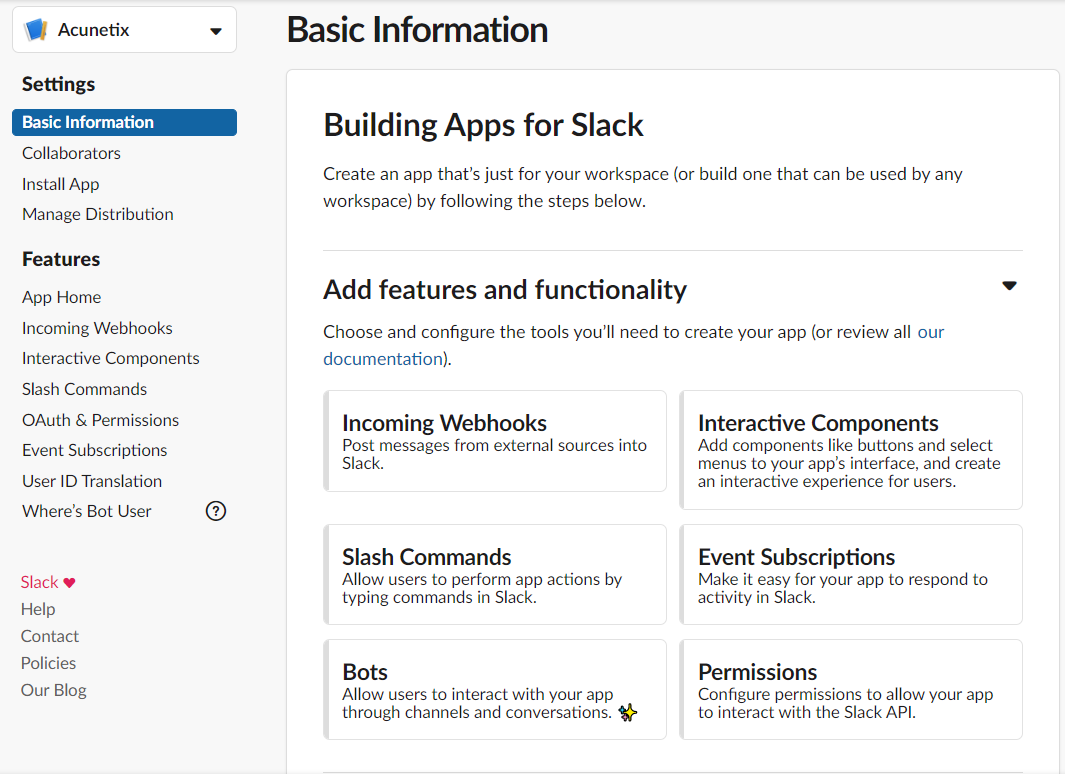This screenshot has height=774, width=1065.
Task: Click the Building Apps for Slack heading
Action: [x=483, y=126]
